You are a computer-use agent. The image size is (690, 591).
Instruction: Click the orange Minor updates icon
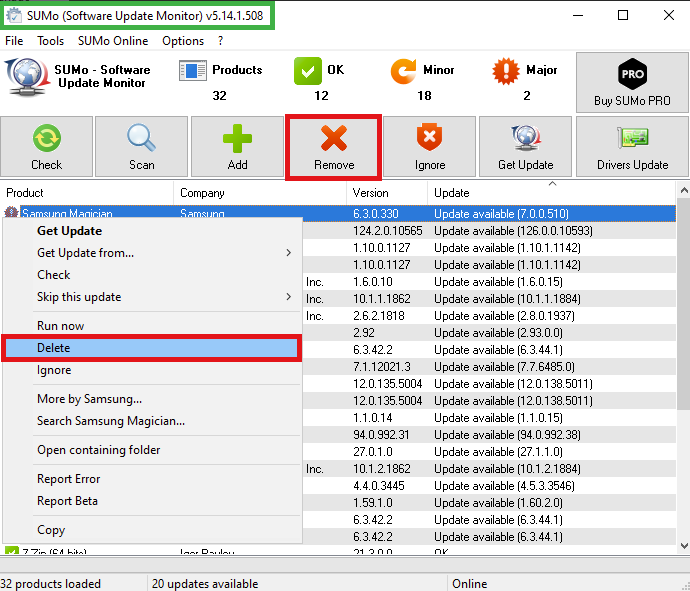click(403, 71)
